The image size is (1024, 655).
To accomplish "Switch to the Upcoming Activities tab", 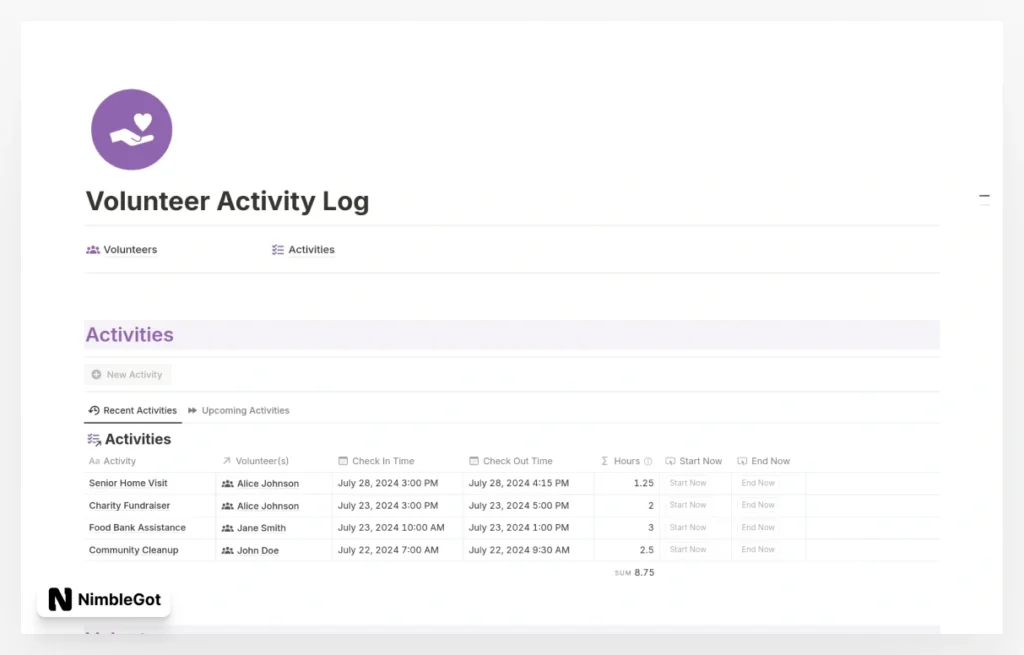I will tap(238, 410).
